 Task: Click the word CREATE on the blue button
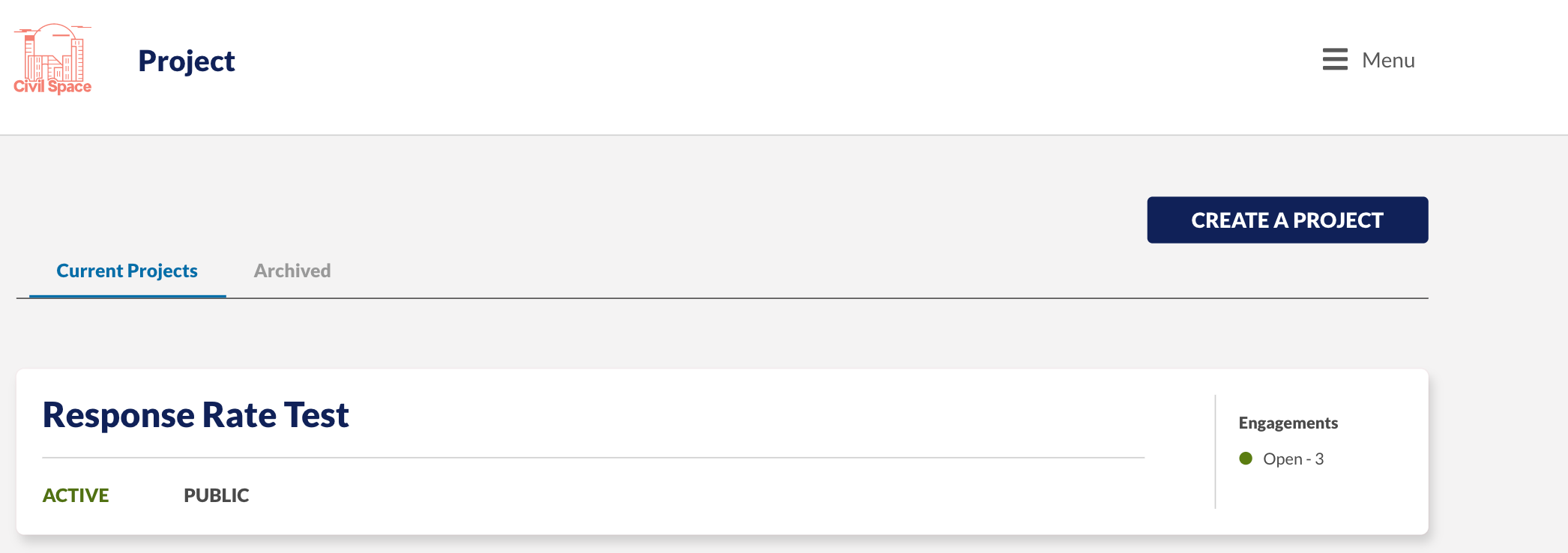tap(1230, 220)
